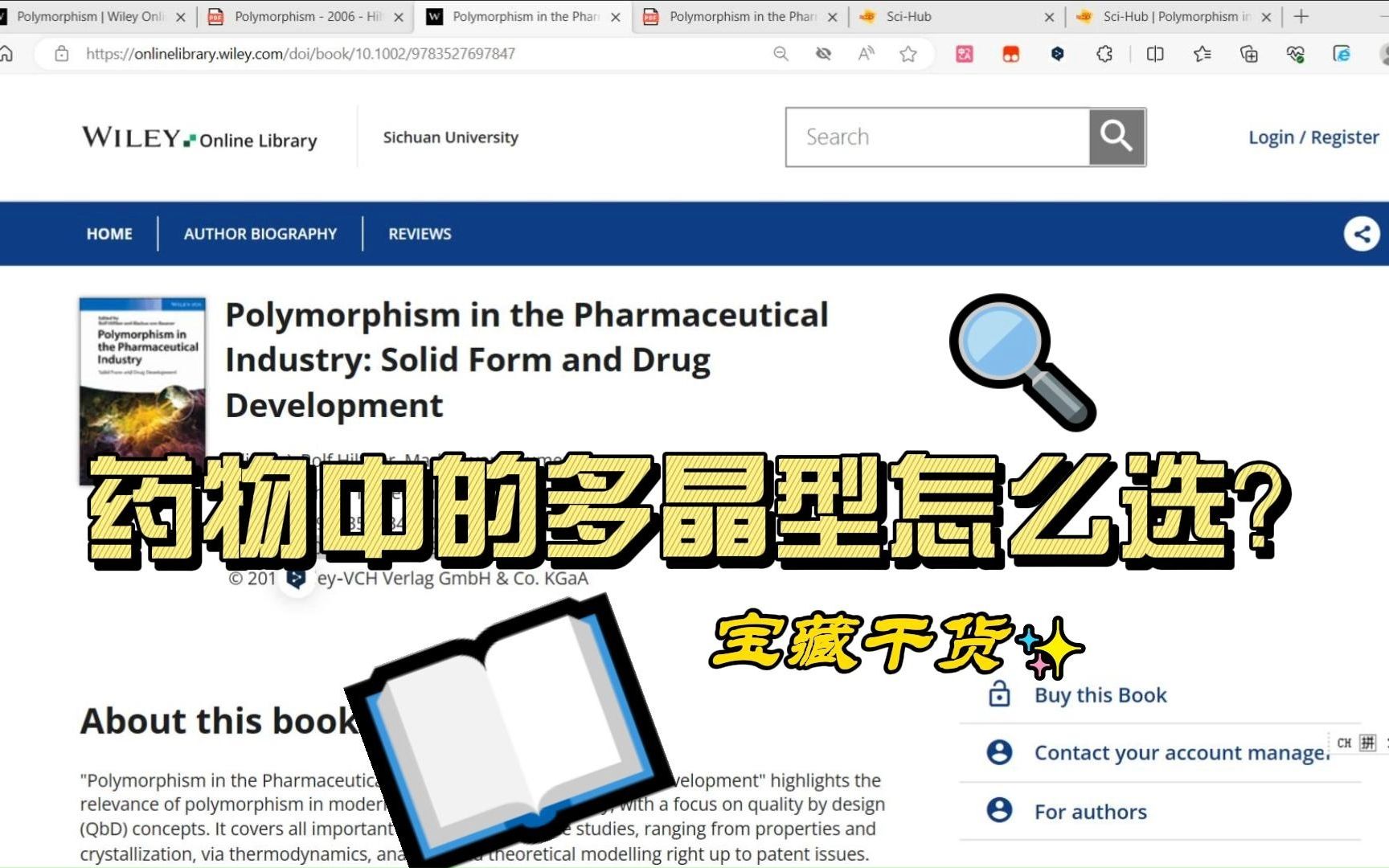Click the 'About this book' heading
1389x868 pixels.
(x=219, y=721)
